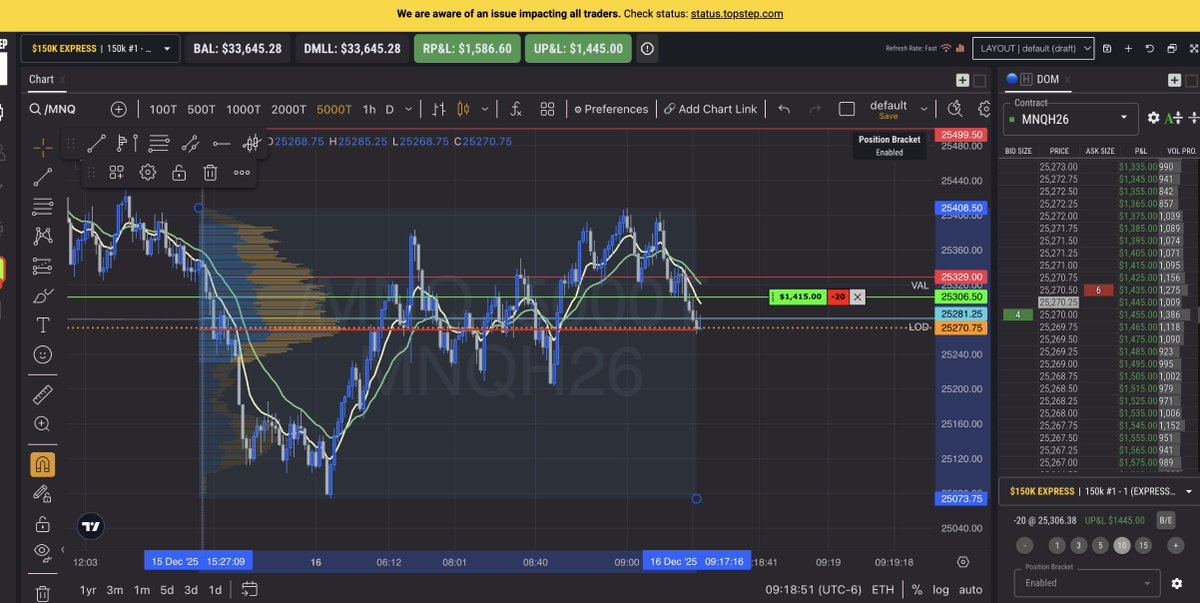1200x603 pixels.
Task: Open DOM account selector $150K EXPRESS dropdown
Action: click(1099, 492)
